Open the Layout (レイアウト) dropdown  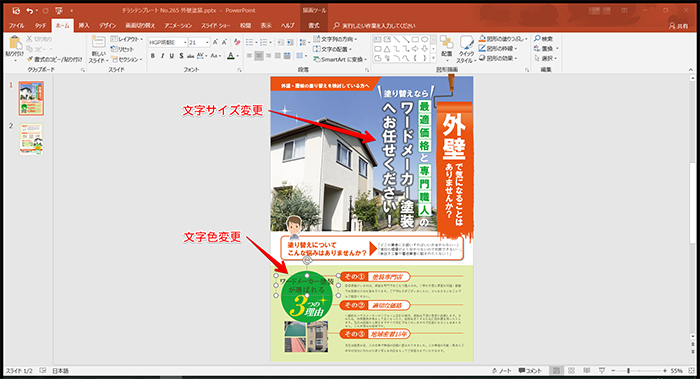[x=127, y=39]
